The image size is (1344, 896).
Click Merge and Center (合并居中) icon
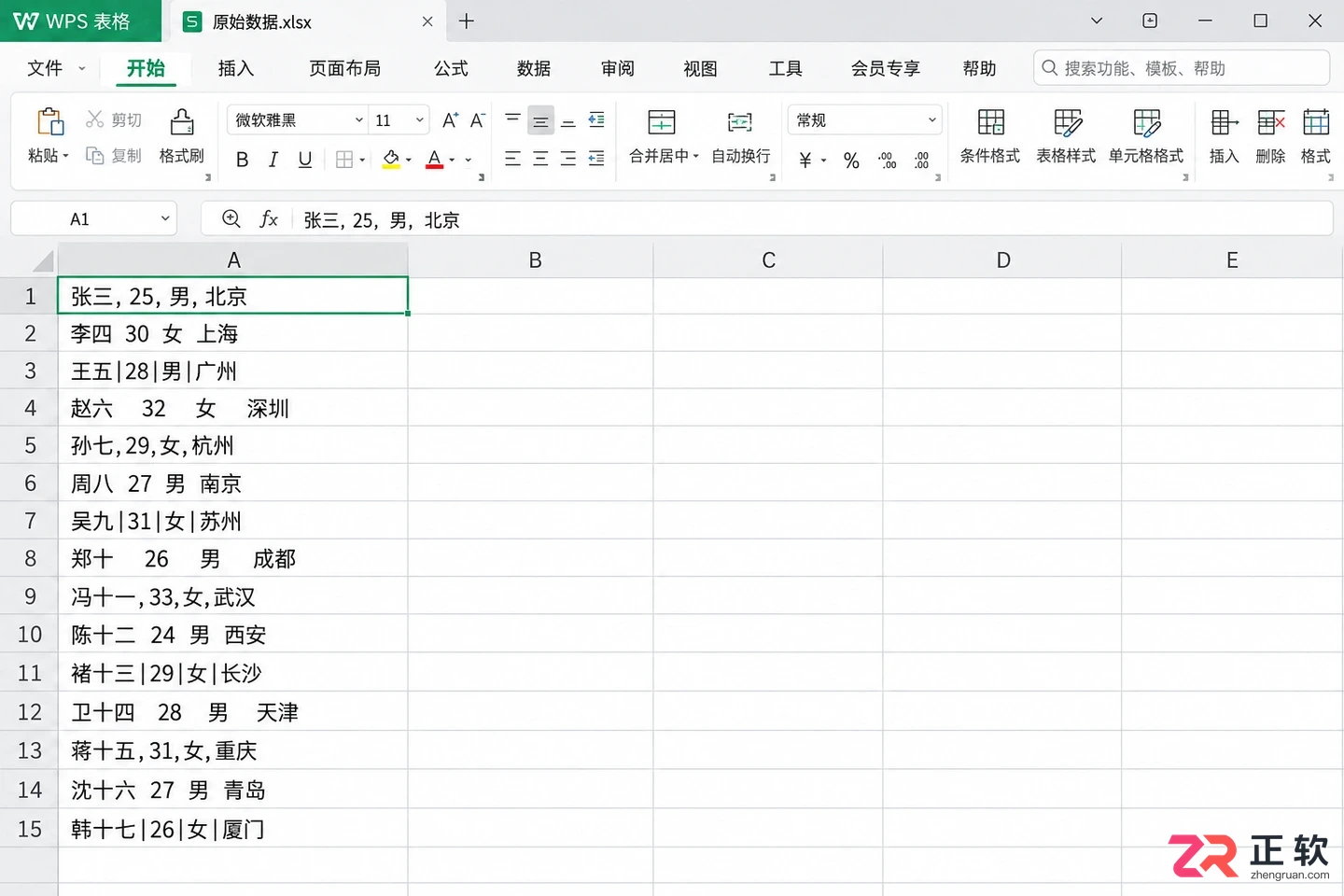(x=661, y=122)
